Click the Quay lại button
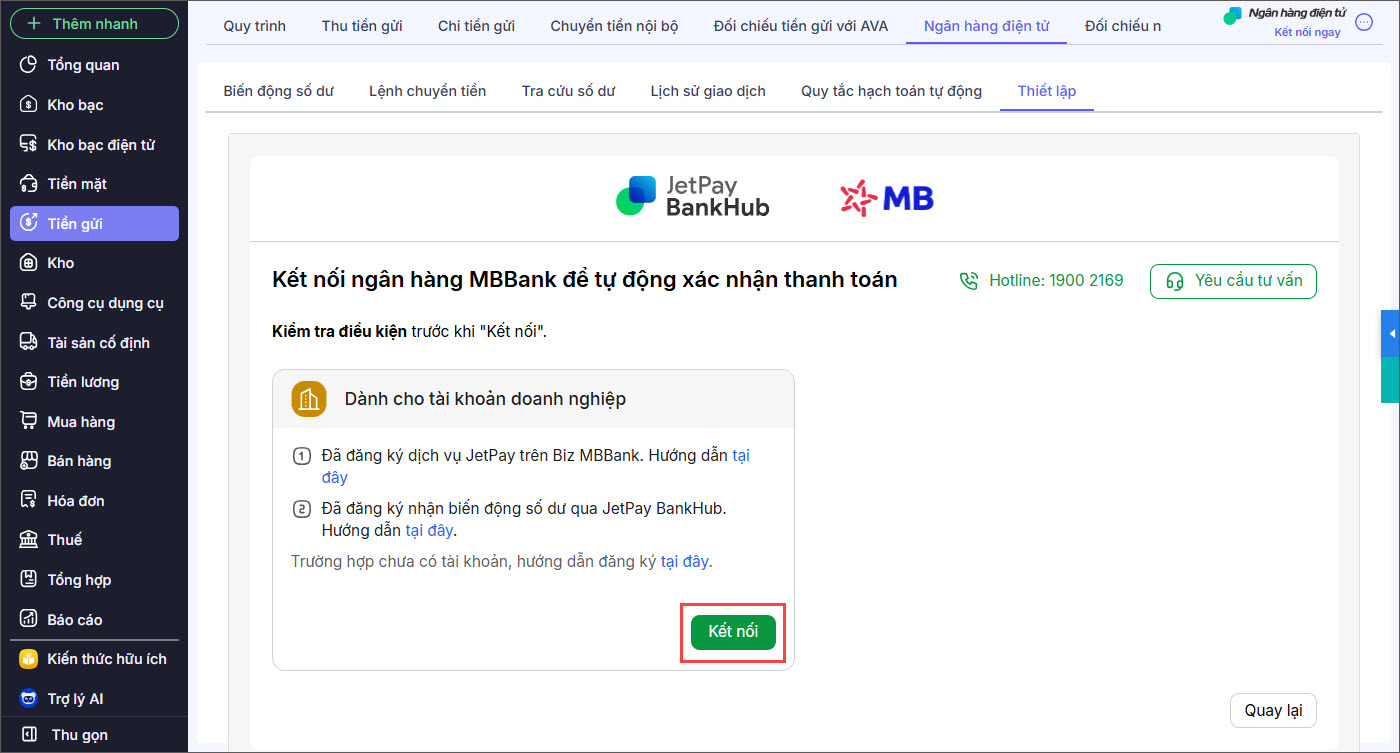 pos(1273,710)
